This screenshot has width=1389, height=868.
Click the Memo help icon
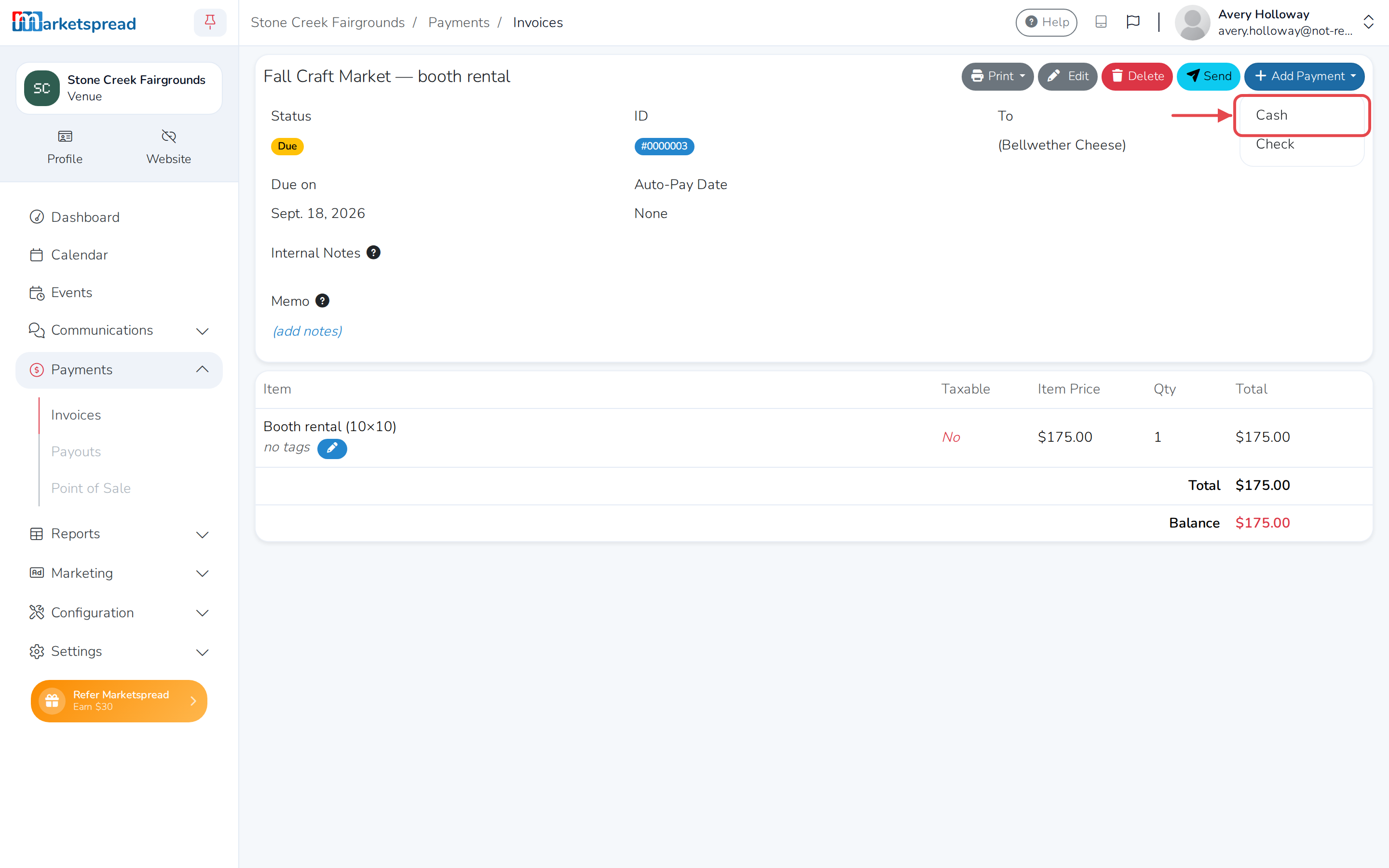click(x=323, y=301)
